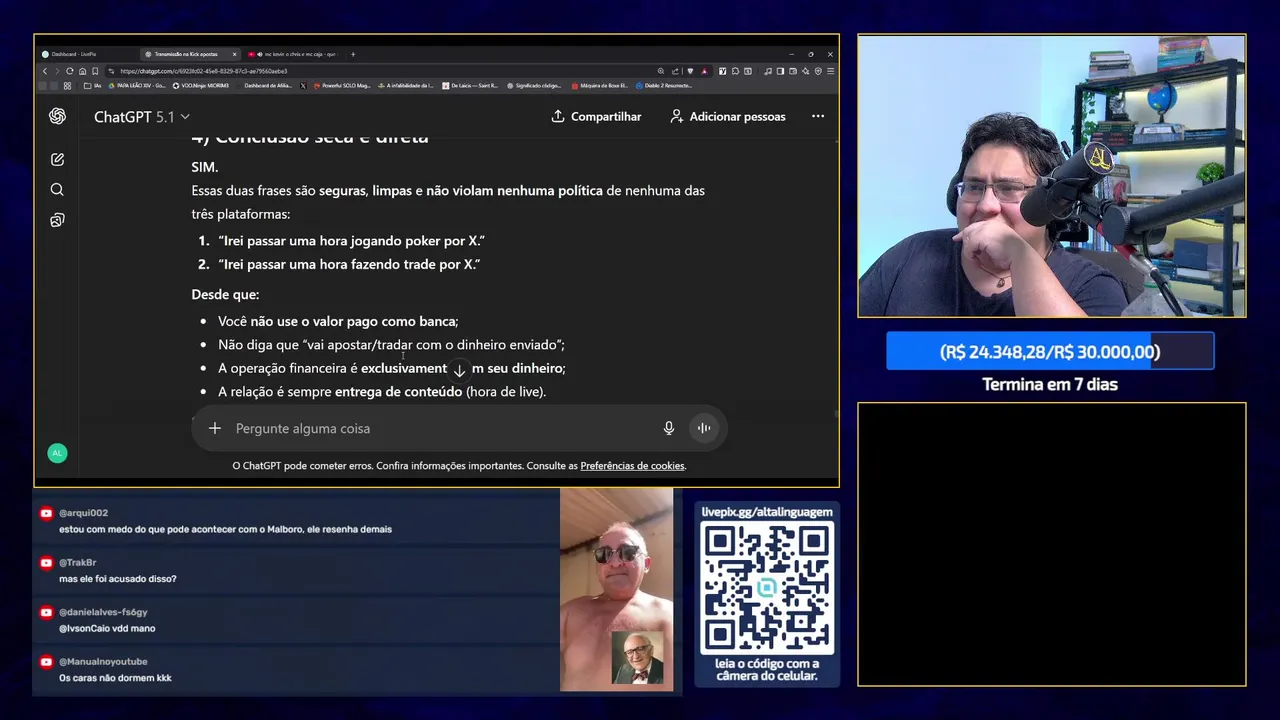Click the @Manualnoyoutube chat username

coord(103,662)
